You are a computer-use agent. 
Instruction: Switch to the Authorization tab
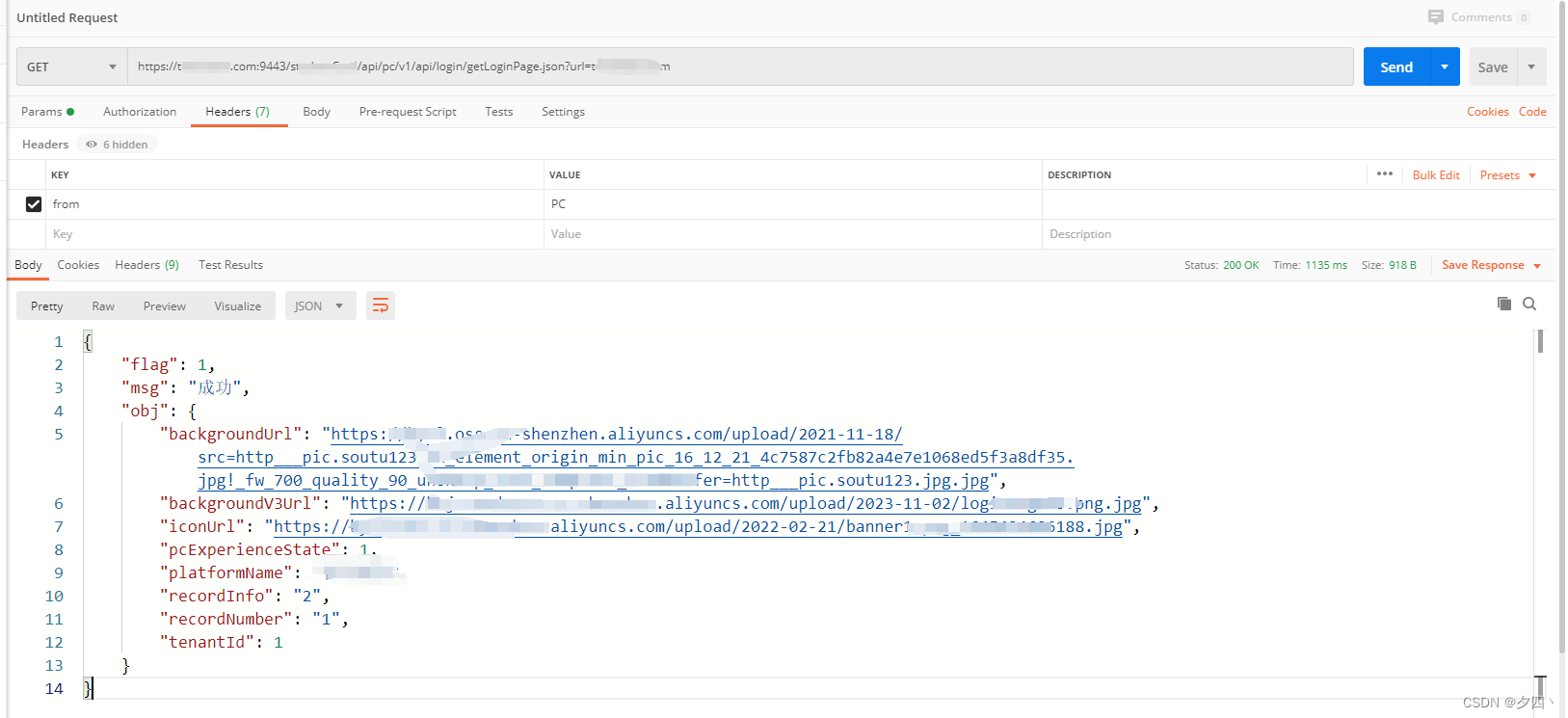140,112
